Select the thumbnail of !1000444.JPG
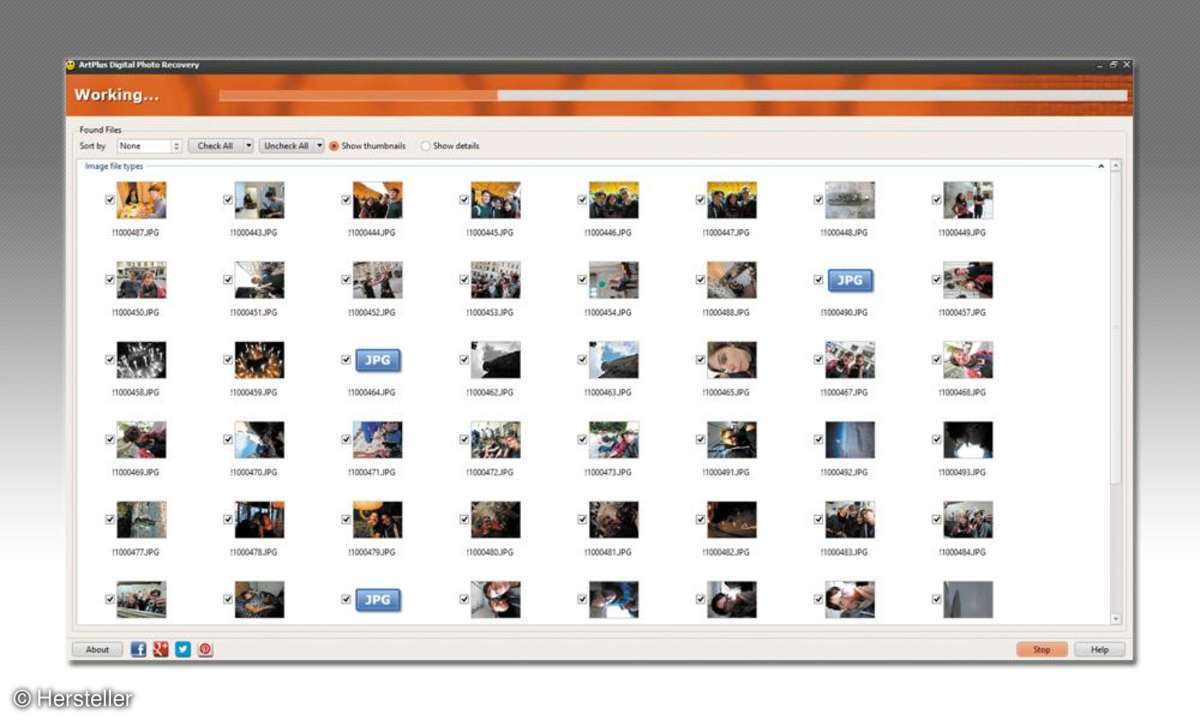This screenshot has width=1200, height=720. click(x=378, y=200)
